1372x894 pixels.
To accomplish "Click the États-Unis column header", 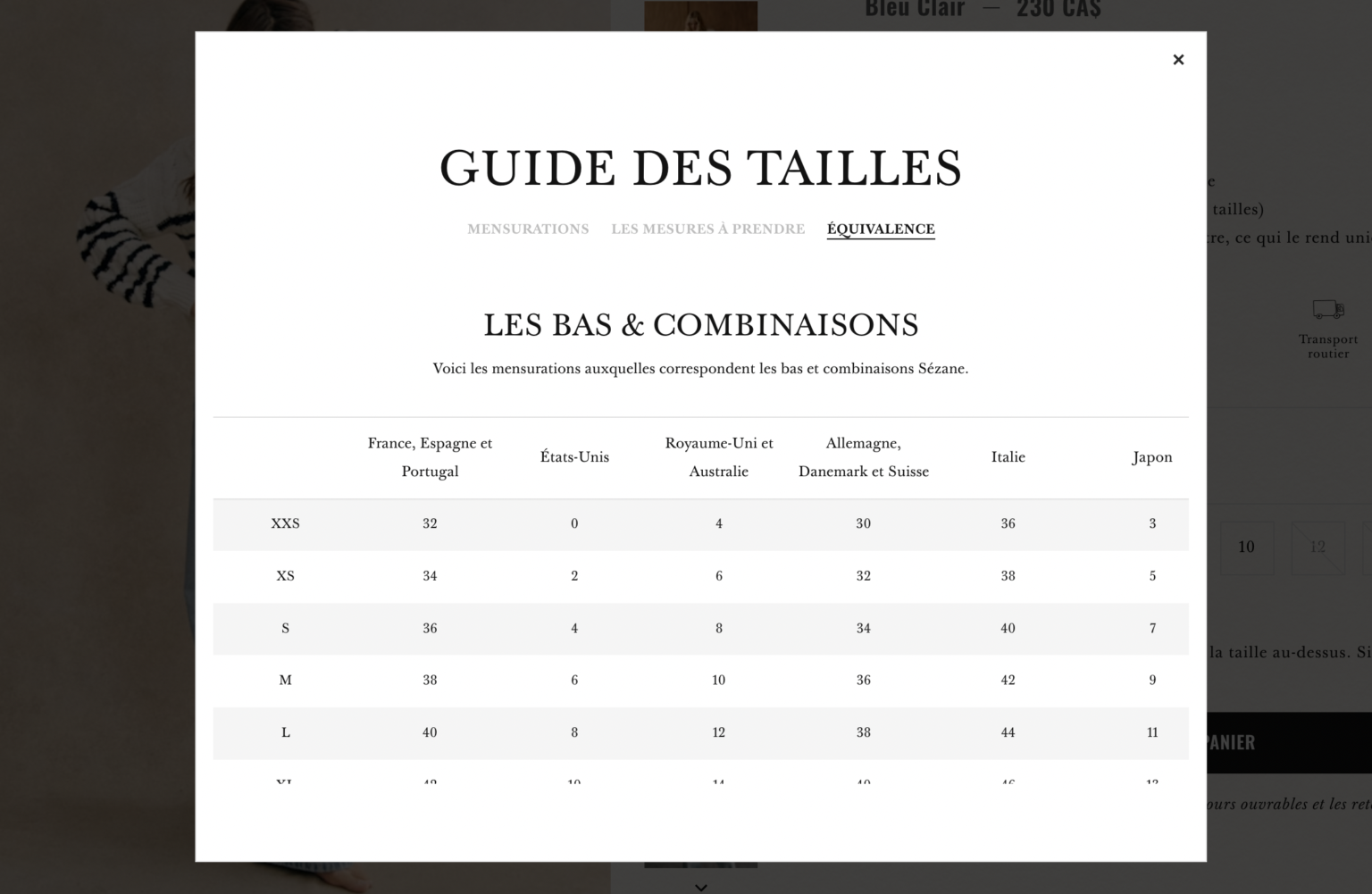I will [574, 457].
